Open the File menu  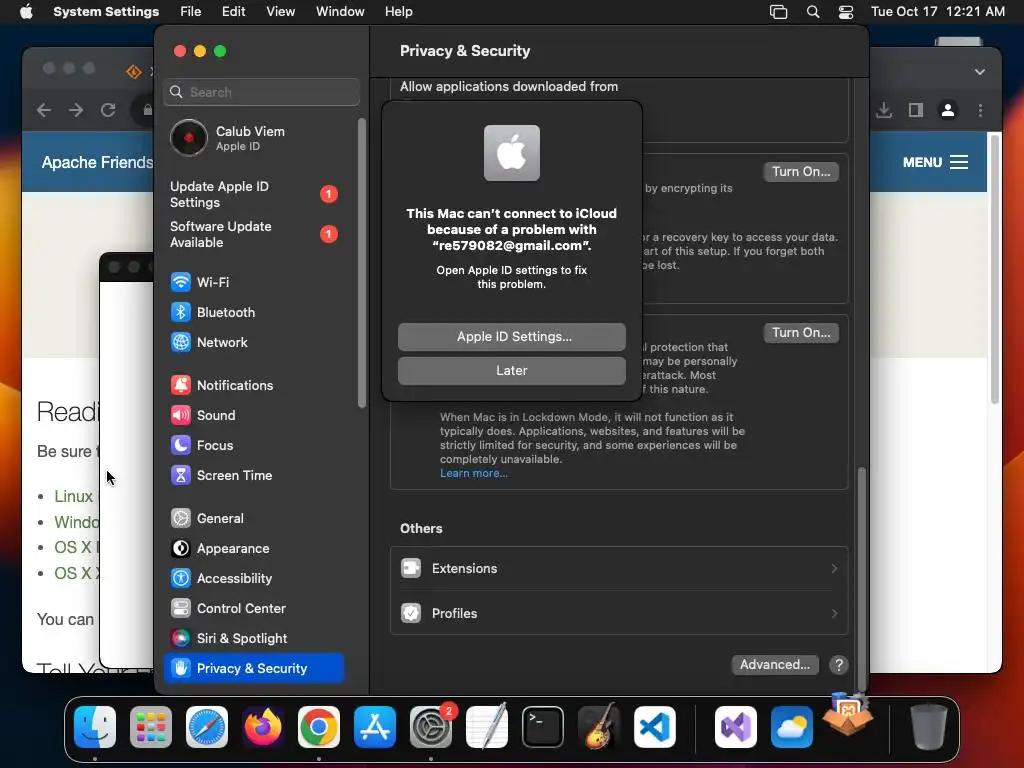[191, 12]
